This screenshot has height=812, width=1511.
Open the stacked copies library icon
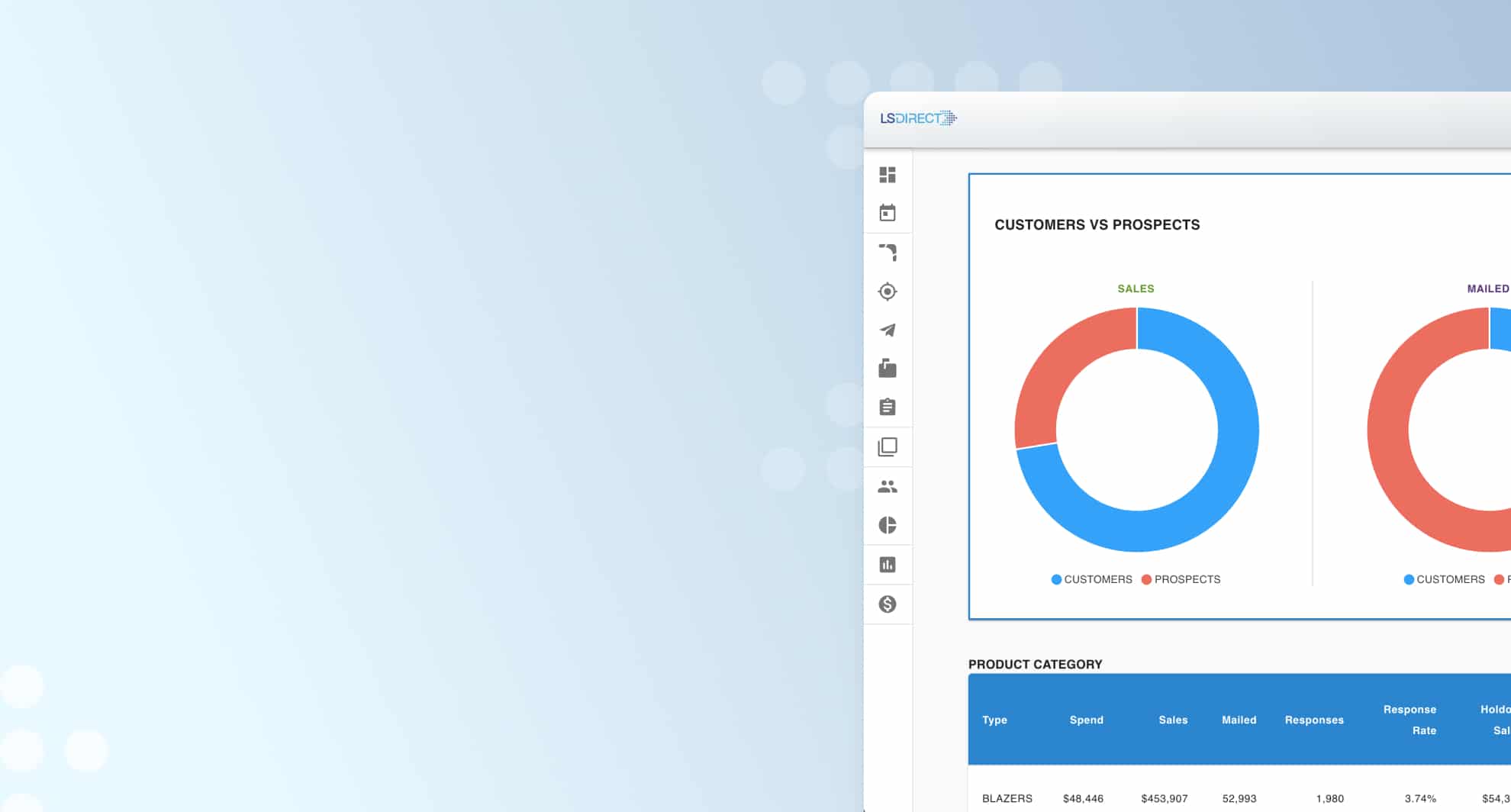[887, 446]
